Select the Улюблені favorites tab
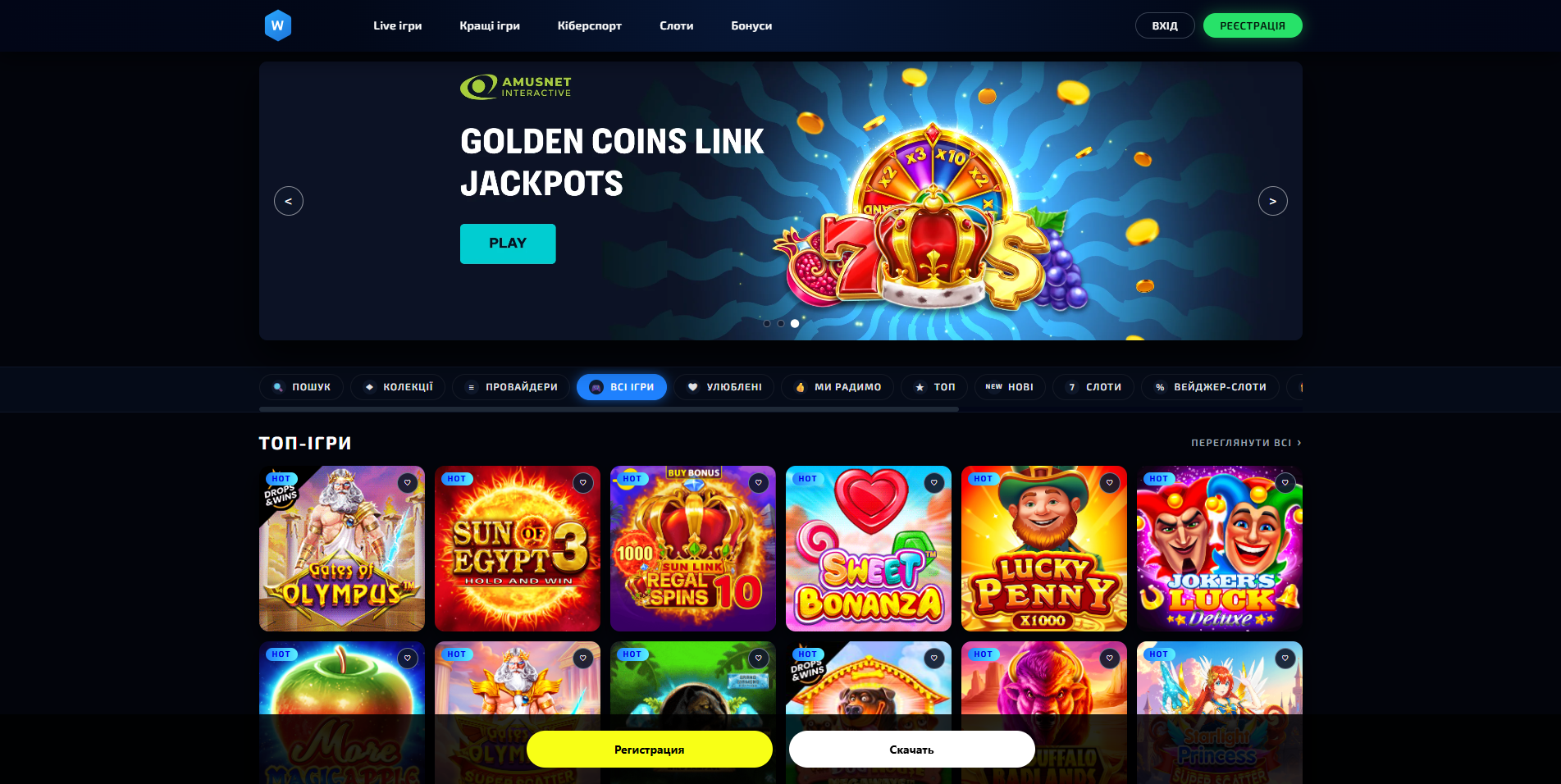 tap(724, 387)
